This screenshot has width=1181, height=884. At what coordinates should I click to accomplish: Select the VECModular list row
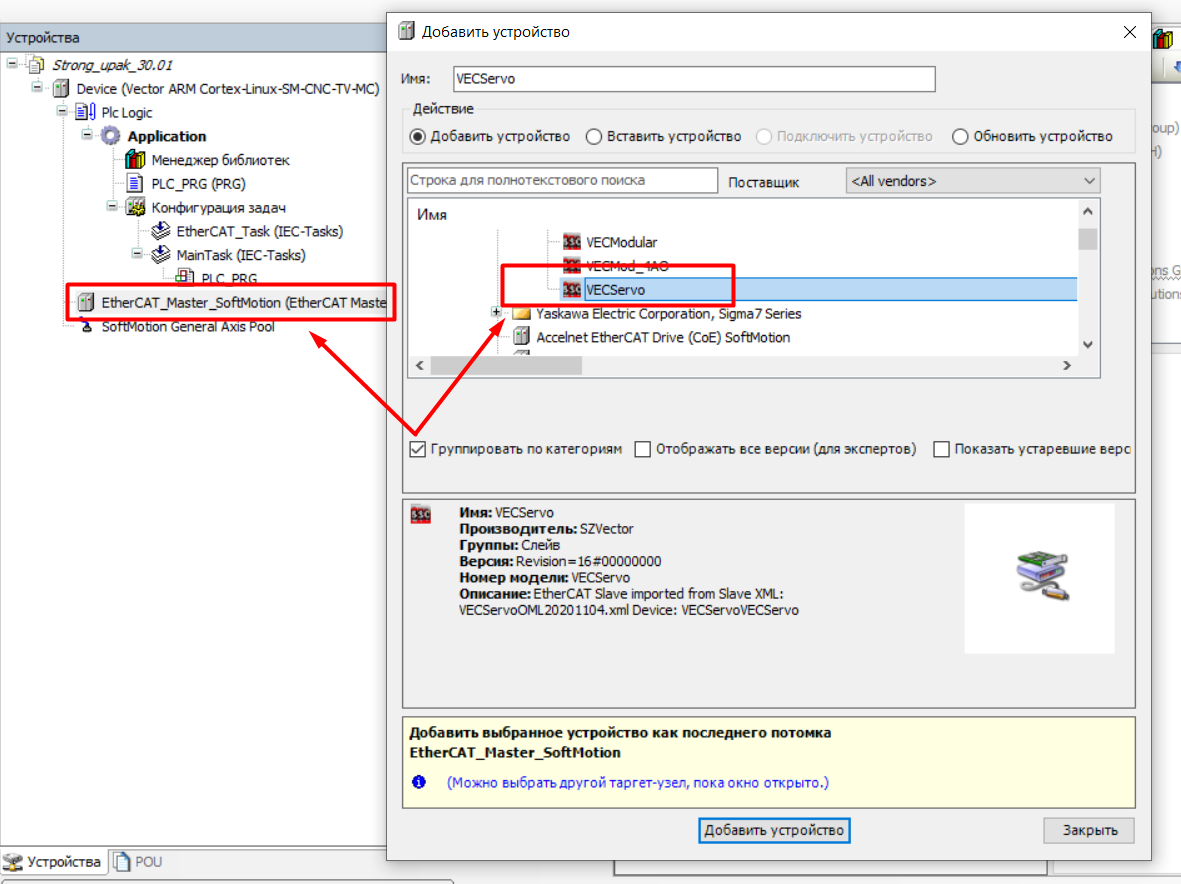click(621, 242)
